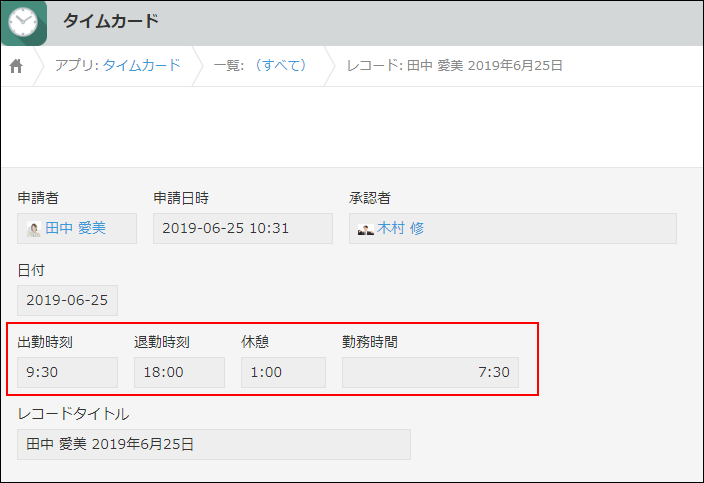Screen dimensions: 704x483
Task: Click the record breadcrumb 田中 愛美 2019年6月25日
Action: coord(454,65)
